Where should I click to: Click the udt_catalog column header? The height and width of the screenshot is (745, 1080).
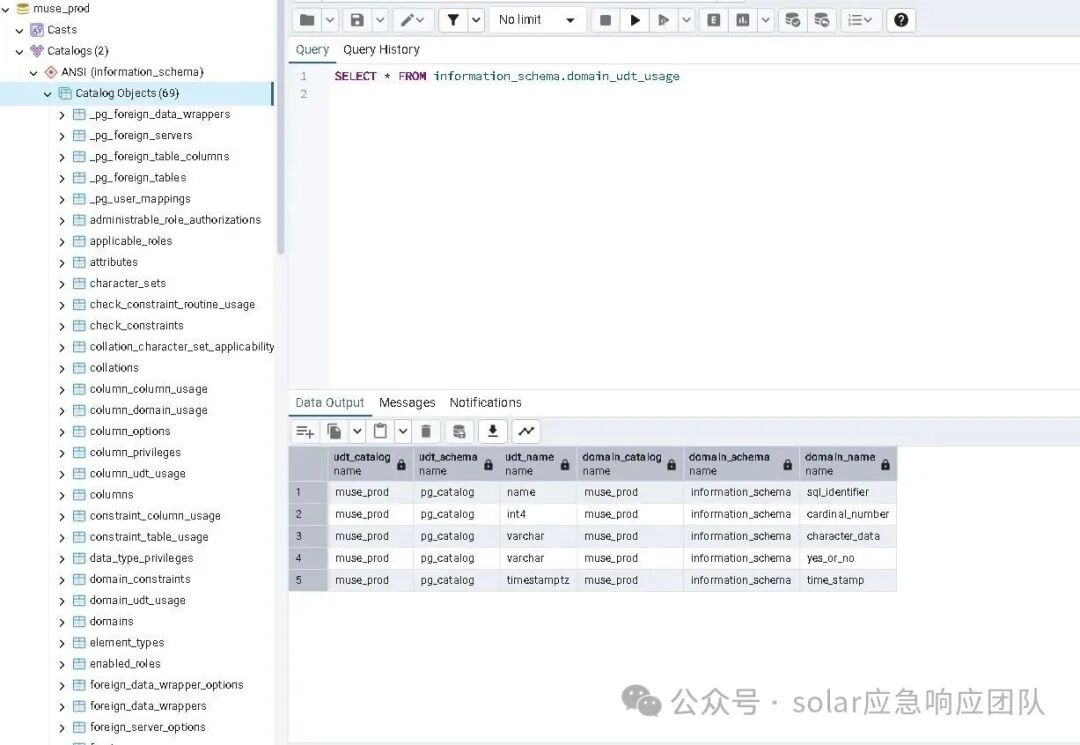coord(370,464)
